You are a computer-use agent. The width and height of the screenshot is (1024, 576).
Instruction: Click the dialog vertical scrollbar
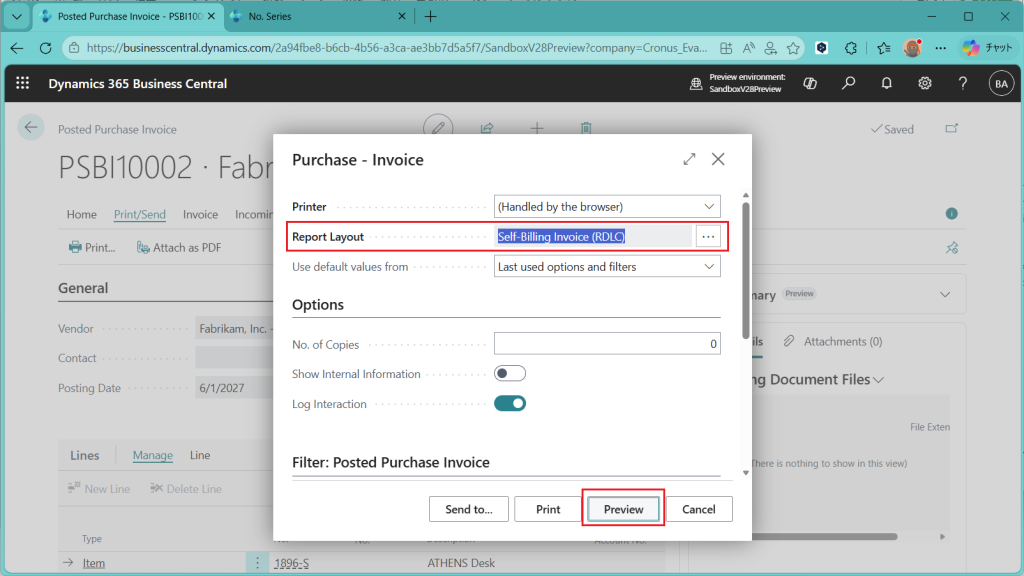coord(743,270)
